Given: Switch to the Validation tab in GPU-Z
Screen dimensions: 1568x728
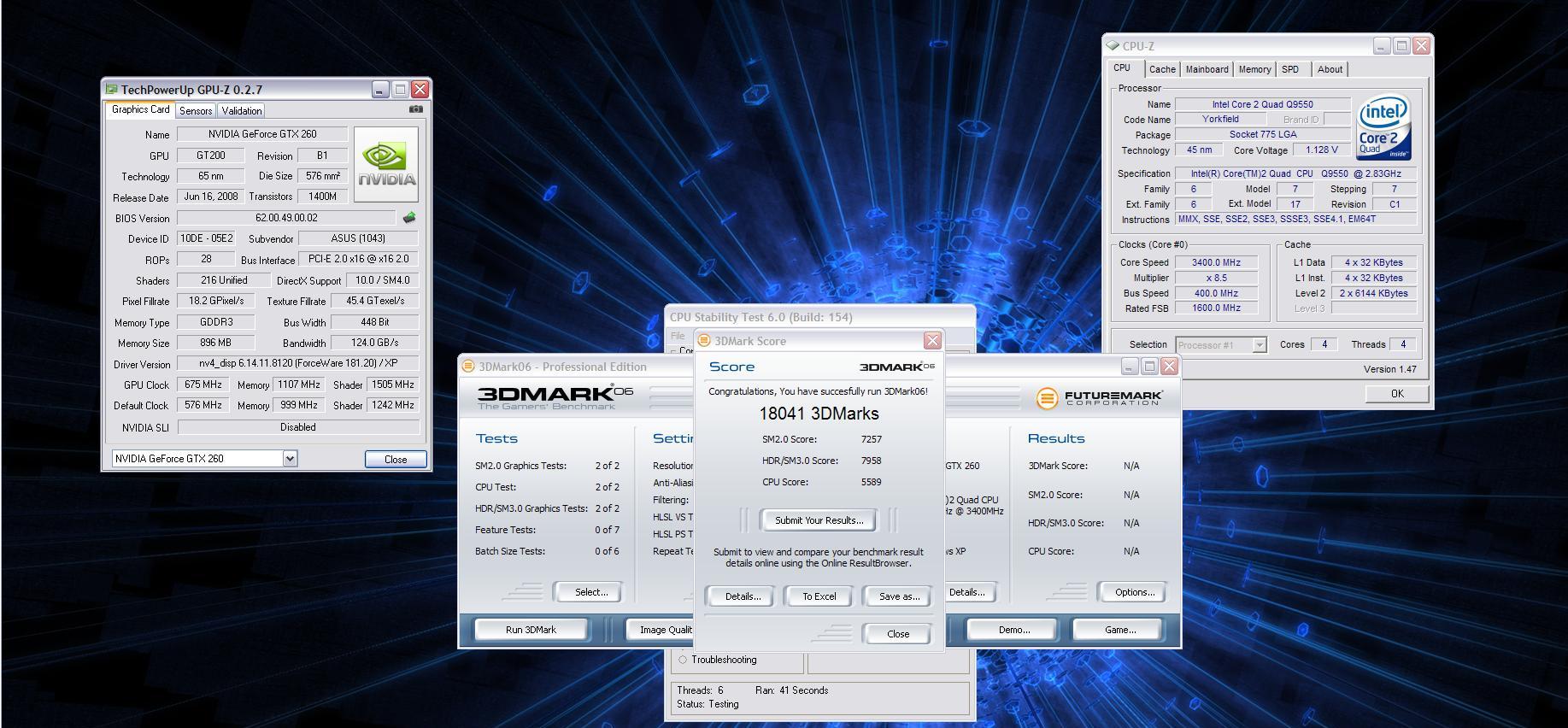Looking at the screenshot, I should (242, 111).
